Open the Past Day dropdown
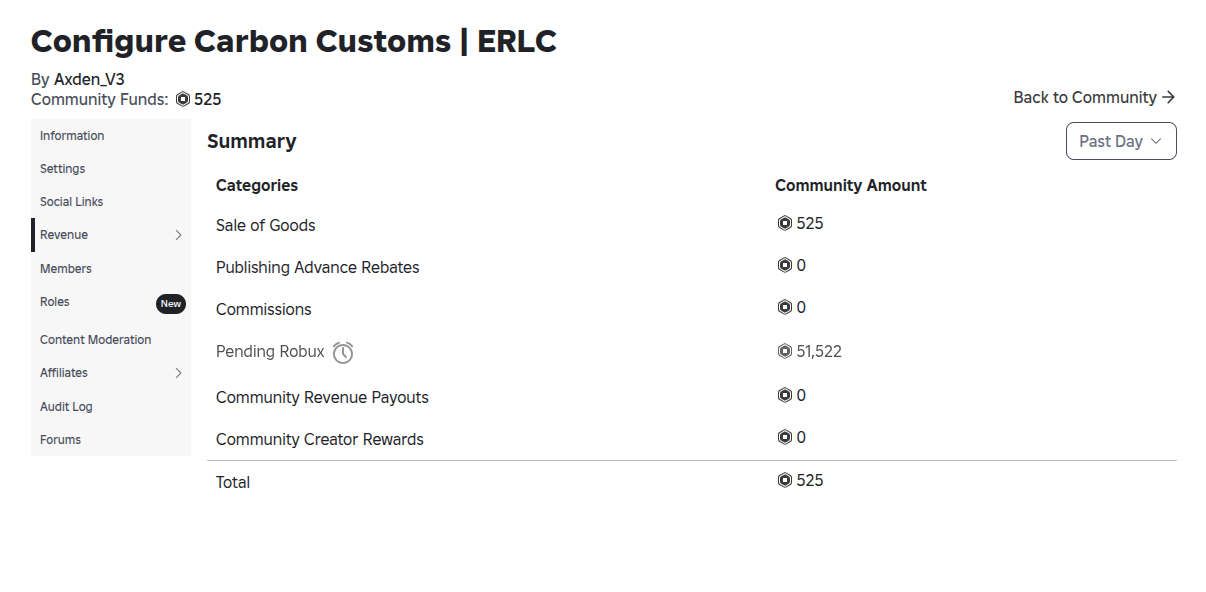The width and height of the screenshot is (1206, 592). 1121,141
